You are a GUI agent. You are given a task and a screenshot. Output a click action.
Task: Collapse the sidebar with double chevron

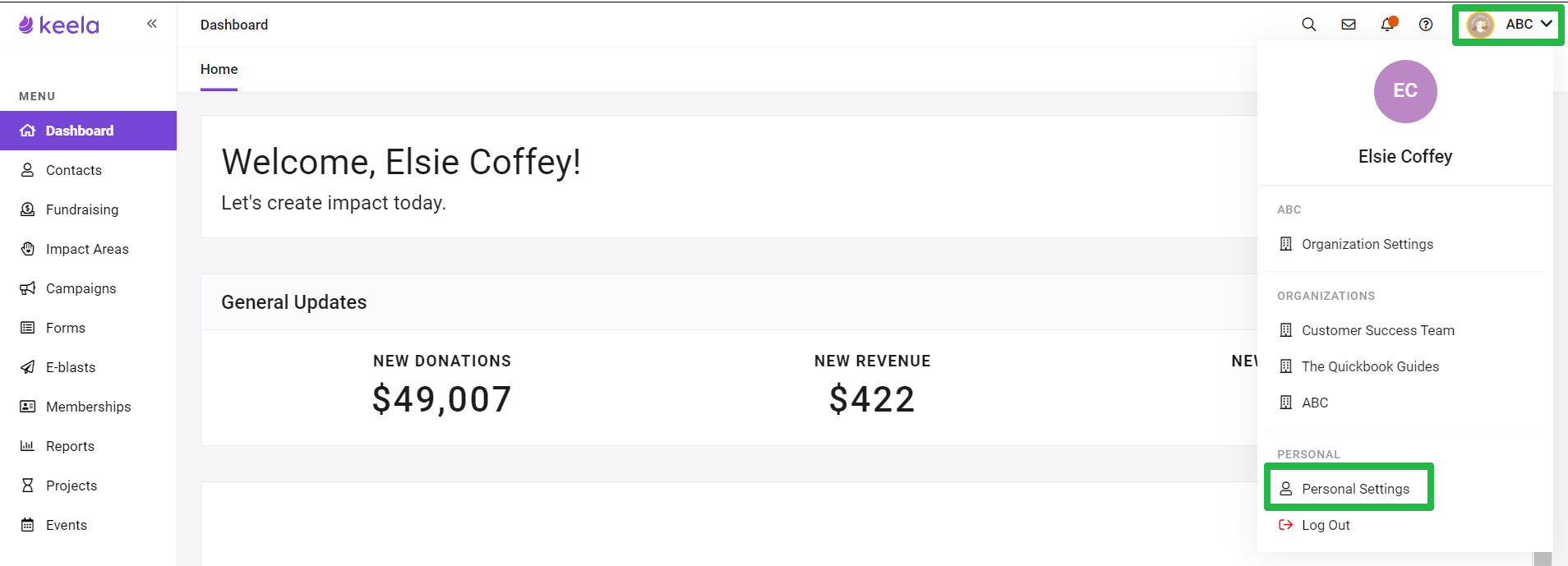152,24
